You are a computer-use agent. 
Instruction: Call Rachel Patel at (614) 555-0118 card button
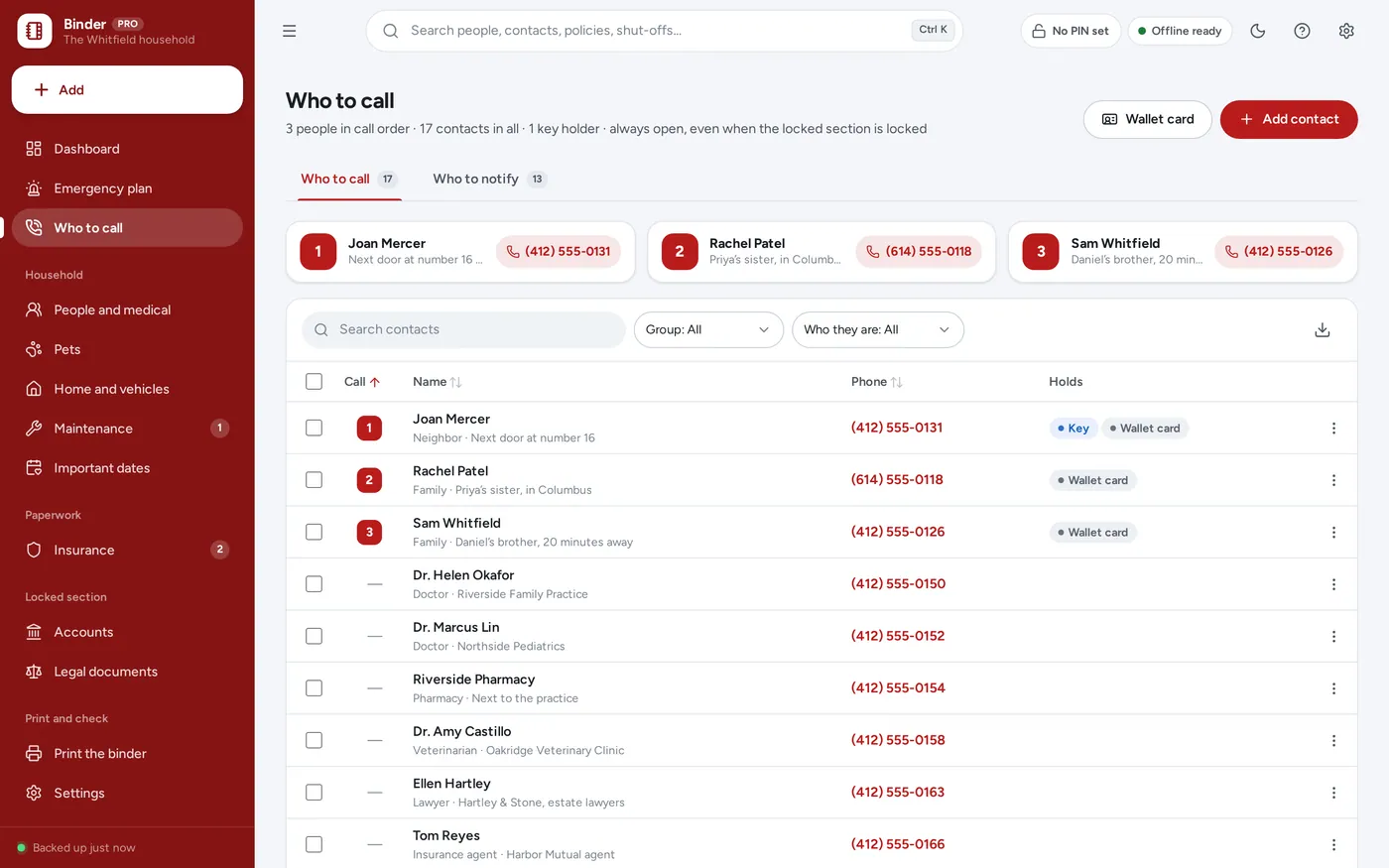click(919, 252)
